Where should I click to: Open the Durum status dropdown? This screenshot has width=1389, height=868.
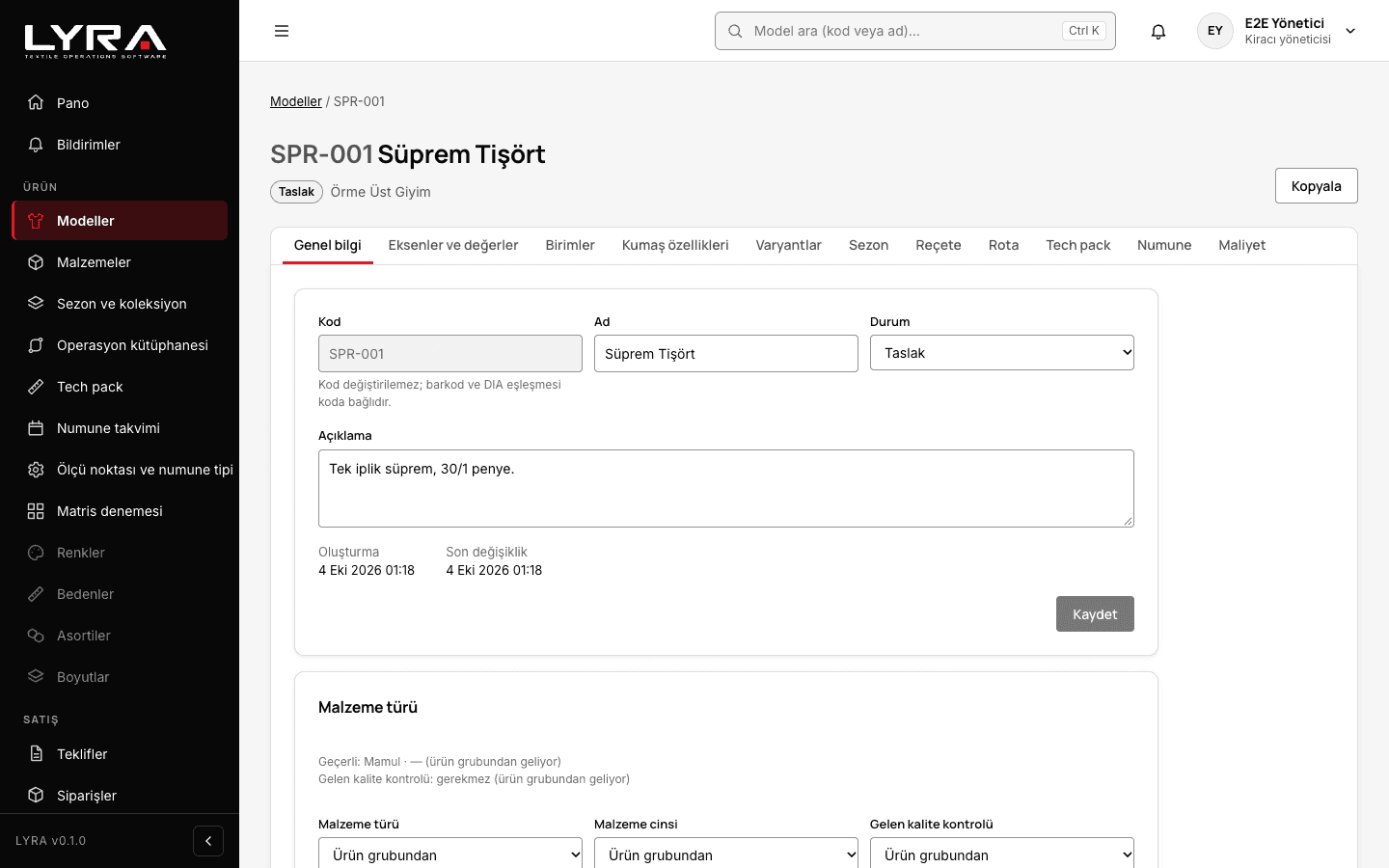pos(1002,353)
